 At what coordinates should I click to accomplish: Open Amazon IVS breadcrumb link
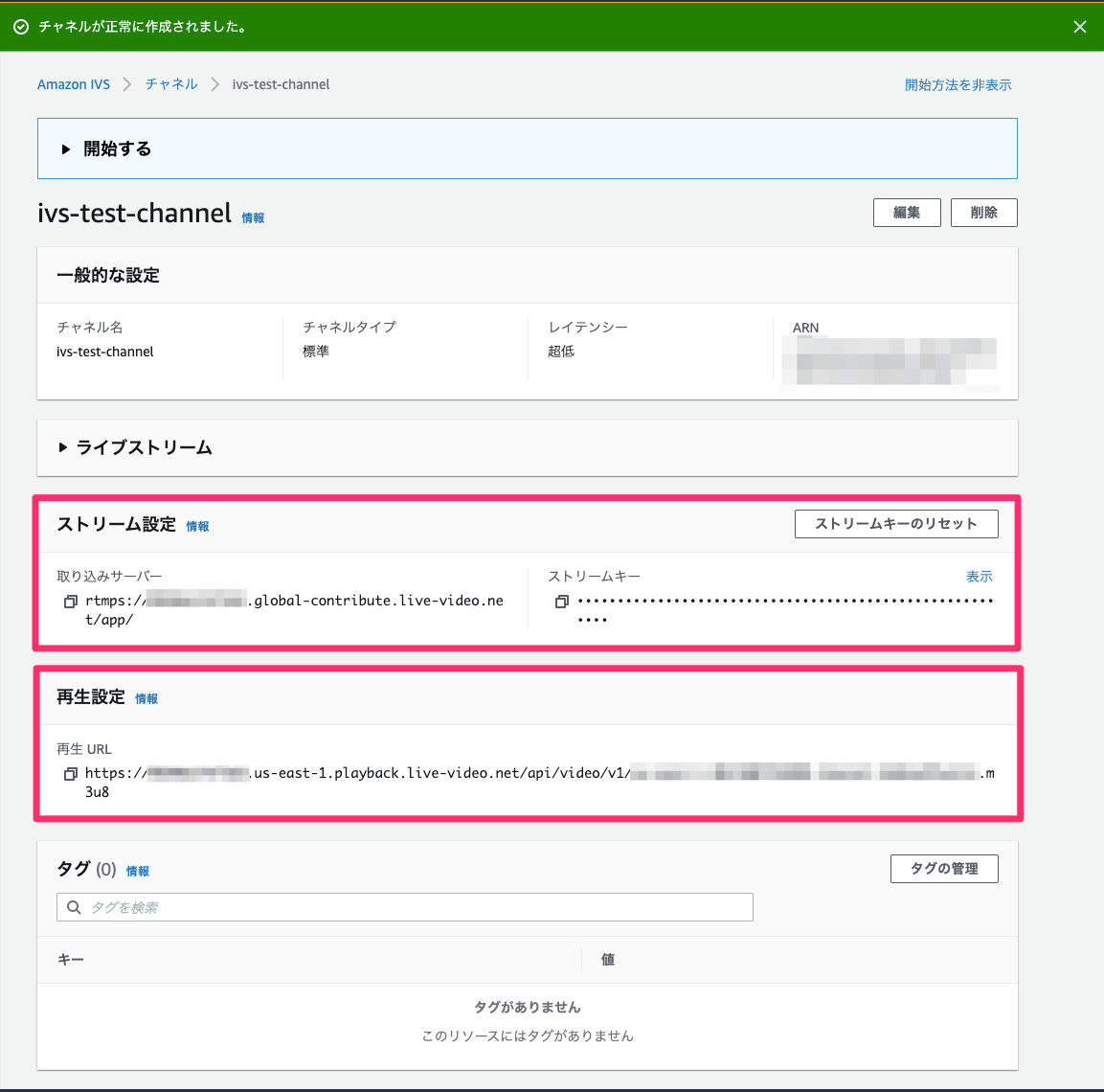[x=74, y=84]
